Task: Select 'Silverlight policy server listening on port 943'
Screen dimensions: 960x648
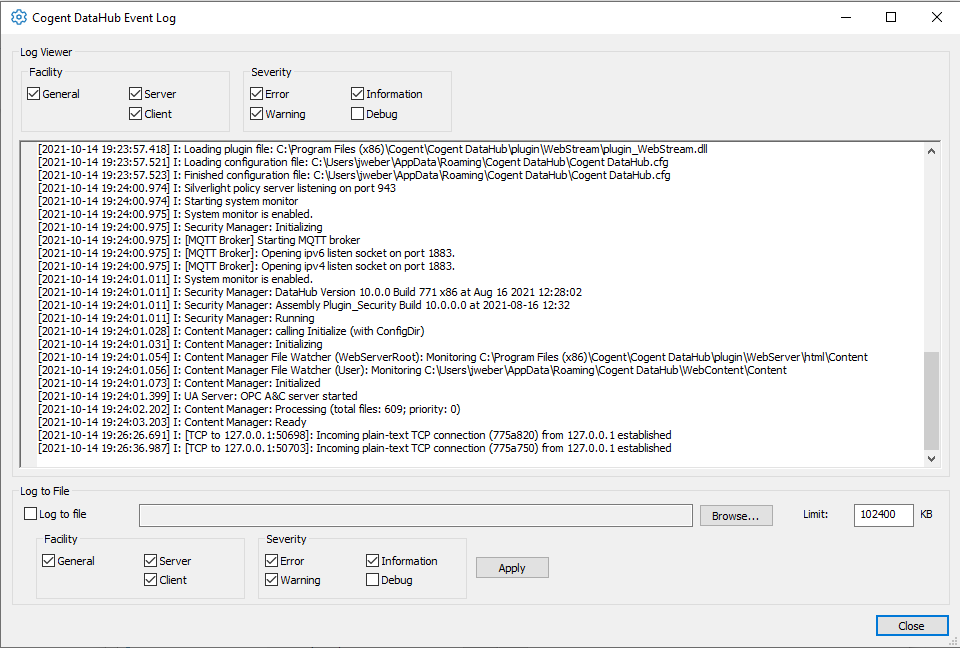Action: coord(217,188)
